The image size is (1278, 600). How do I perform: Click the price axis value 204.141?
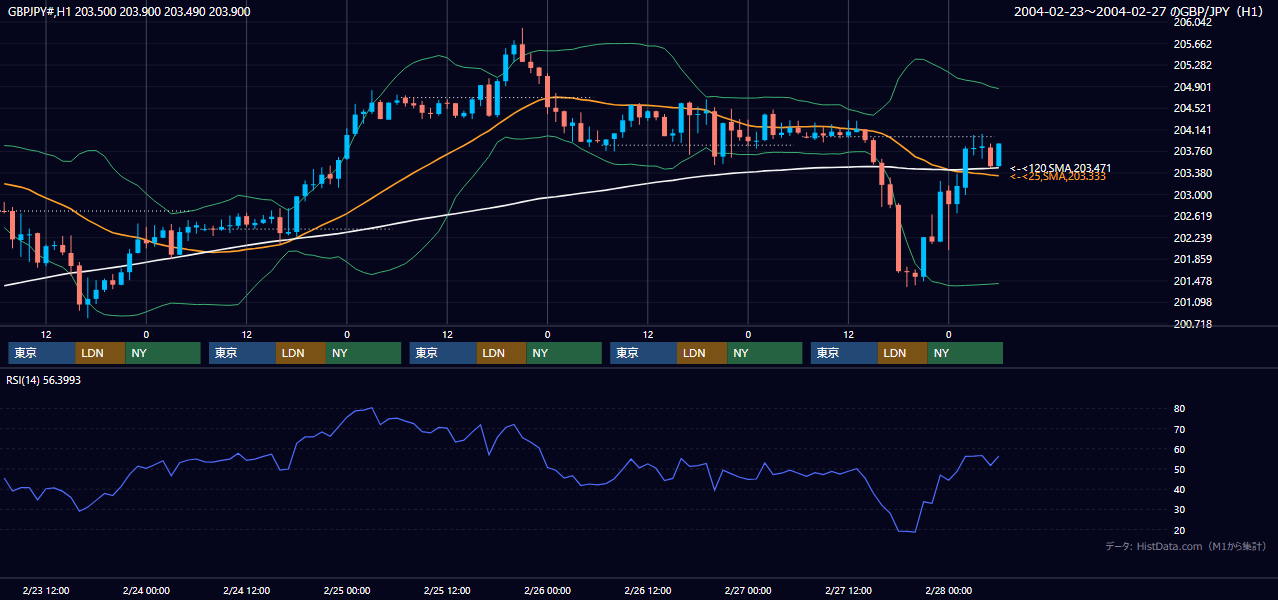(x=1192, y=130)
